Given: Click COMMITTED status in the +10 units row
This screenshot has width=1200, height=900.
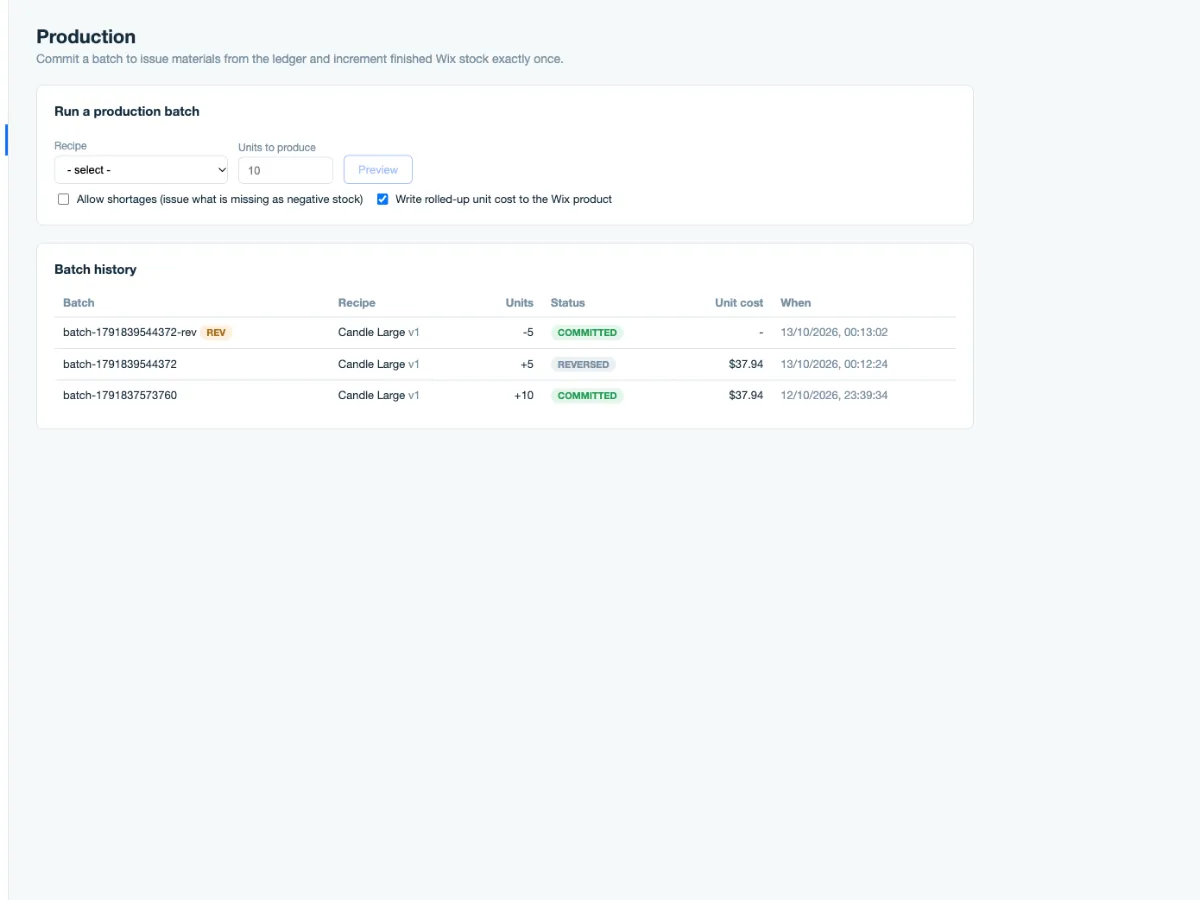Looking at the screenshot, I should point(587,395).
